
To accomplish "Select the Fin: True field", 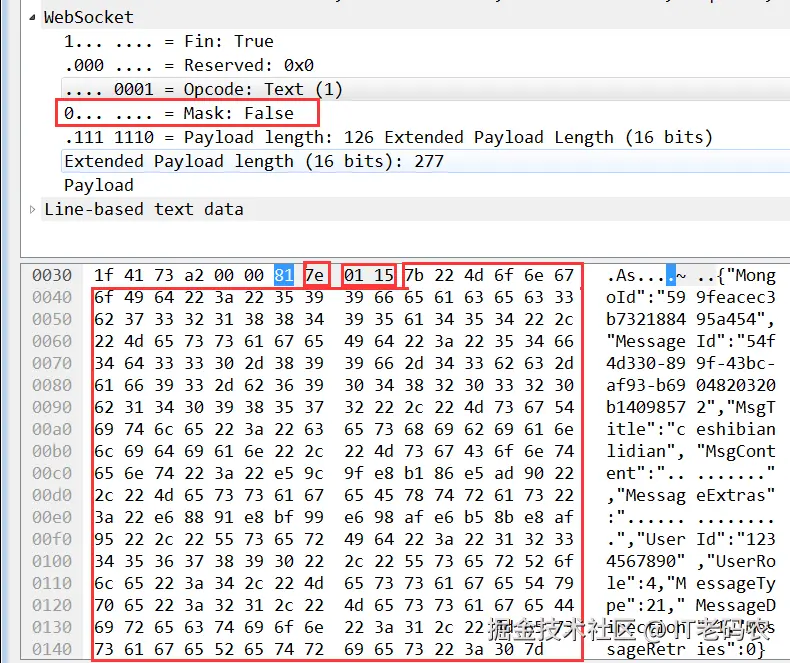I will coord(169,41).
